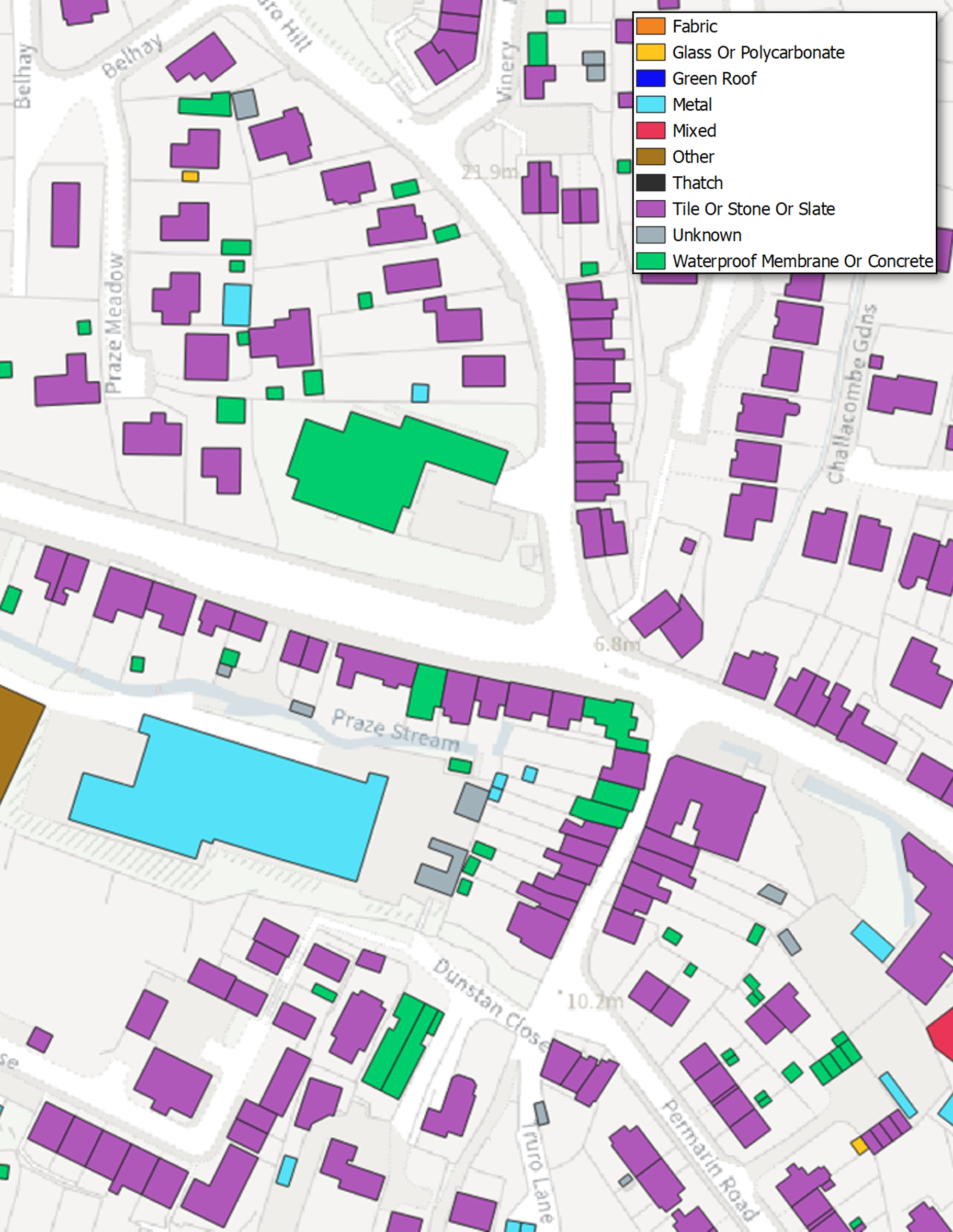Select the blue Green Roof legend swatch
This screenshot has width=953, height=1232.
coord(650,78)
